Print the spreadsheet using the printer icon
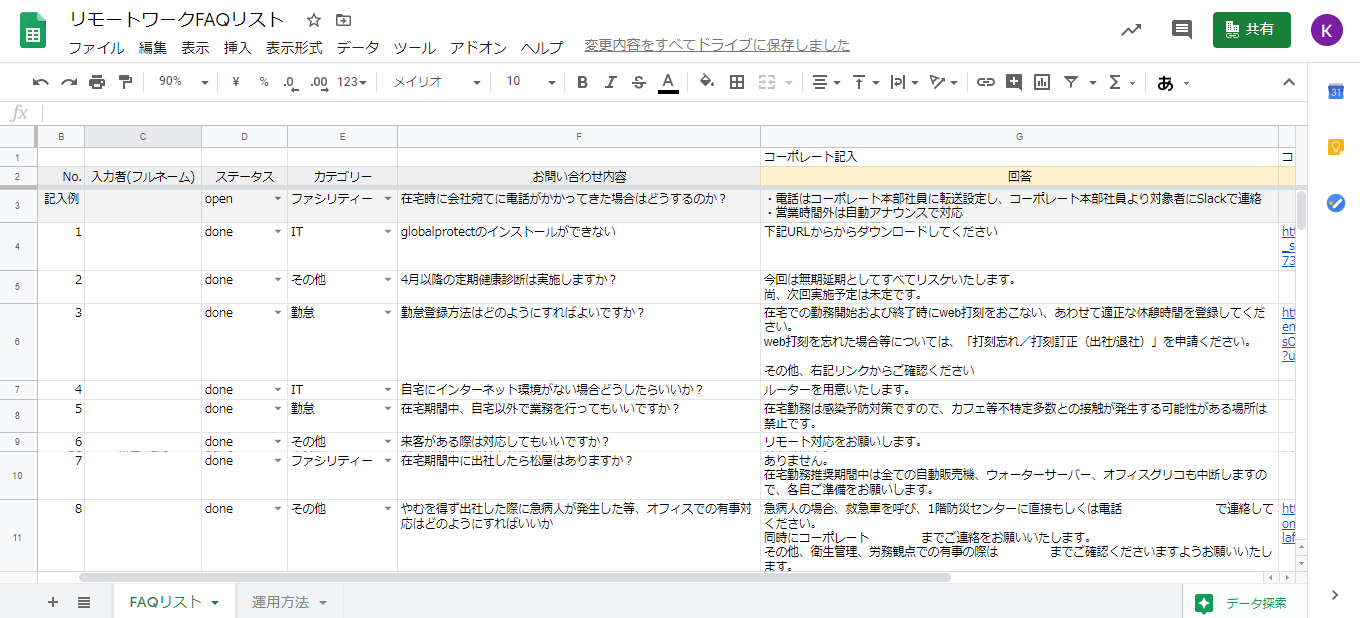The width and height of the screenshot is (1360, 618). tap(97, 82)
